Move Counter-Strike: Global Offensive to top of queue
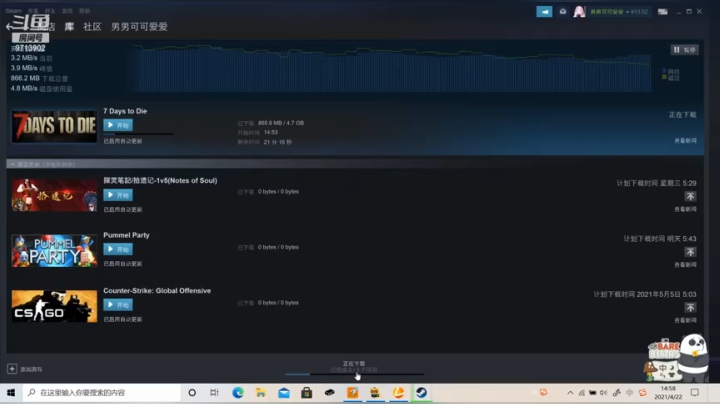Image resolution: width=720 pixels, height=404 pixels. tap(690, 308)
